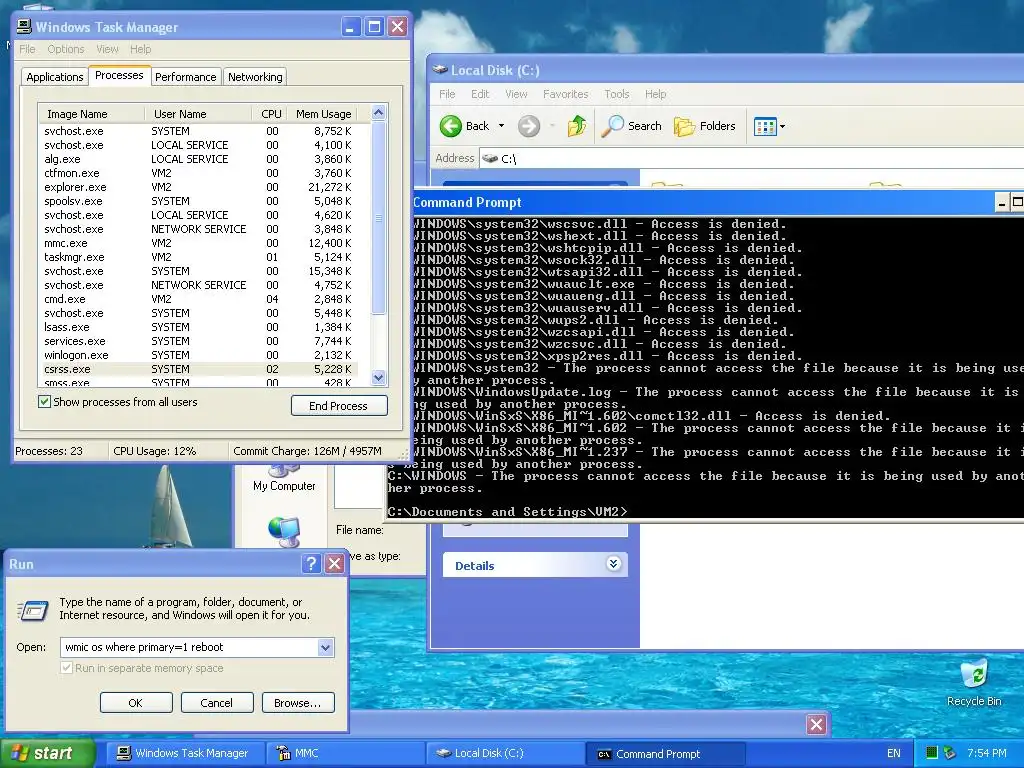
Task: Sort processes by Mem Usage column
Action: tap(324, 114)
